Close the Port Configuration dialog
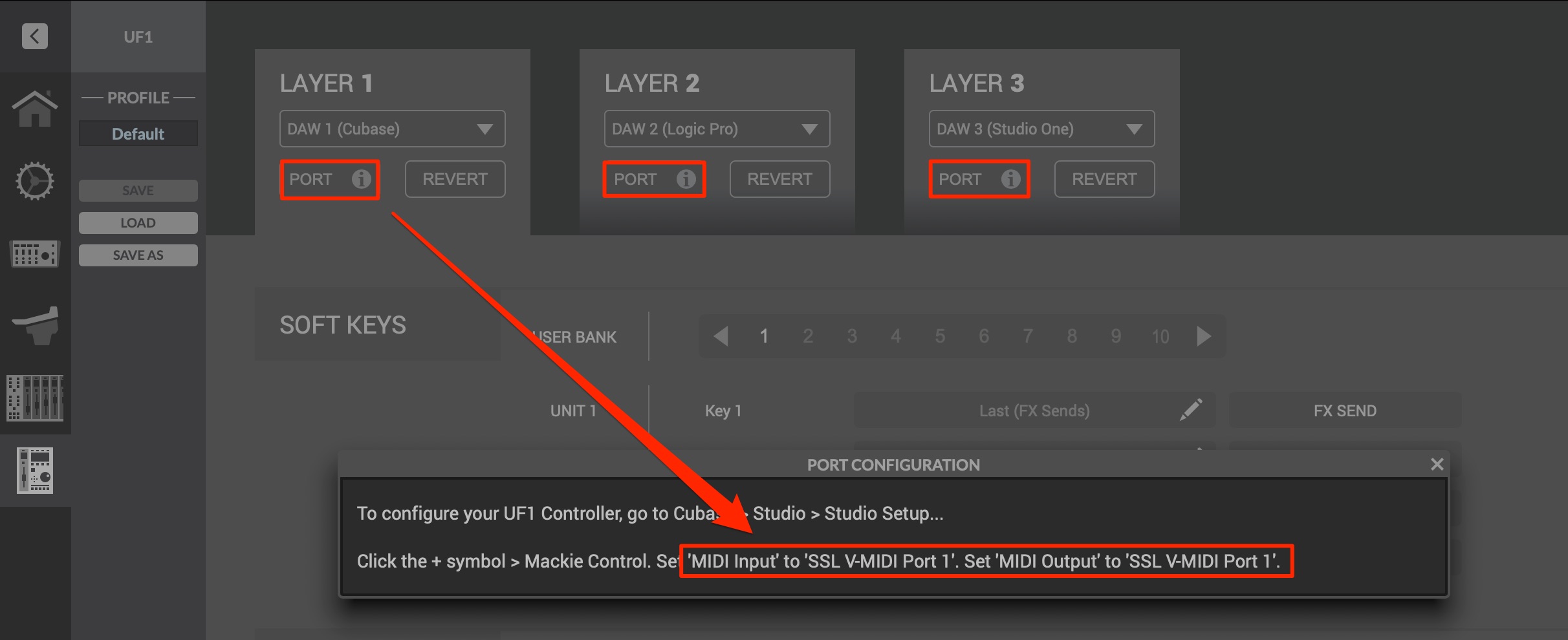 (1437, 464)
